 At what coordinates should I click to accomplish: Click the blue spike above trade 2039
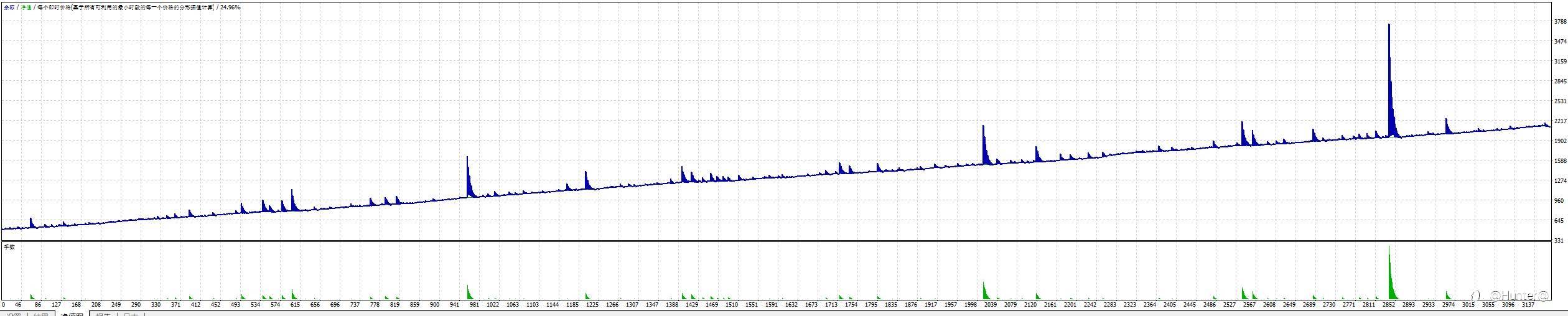click(983, 128)
